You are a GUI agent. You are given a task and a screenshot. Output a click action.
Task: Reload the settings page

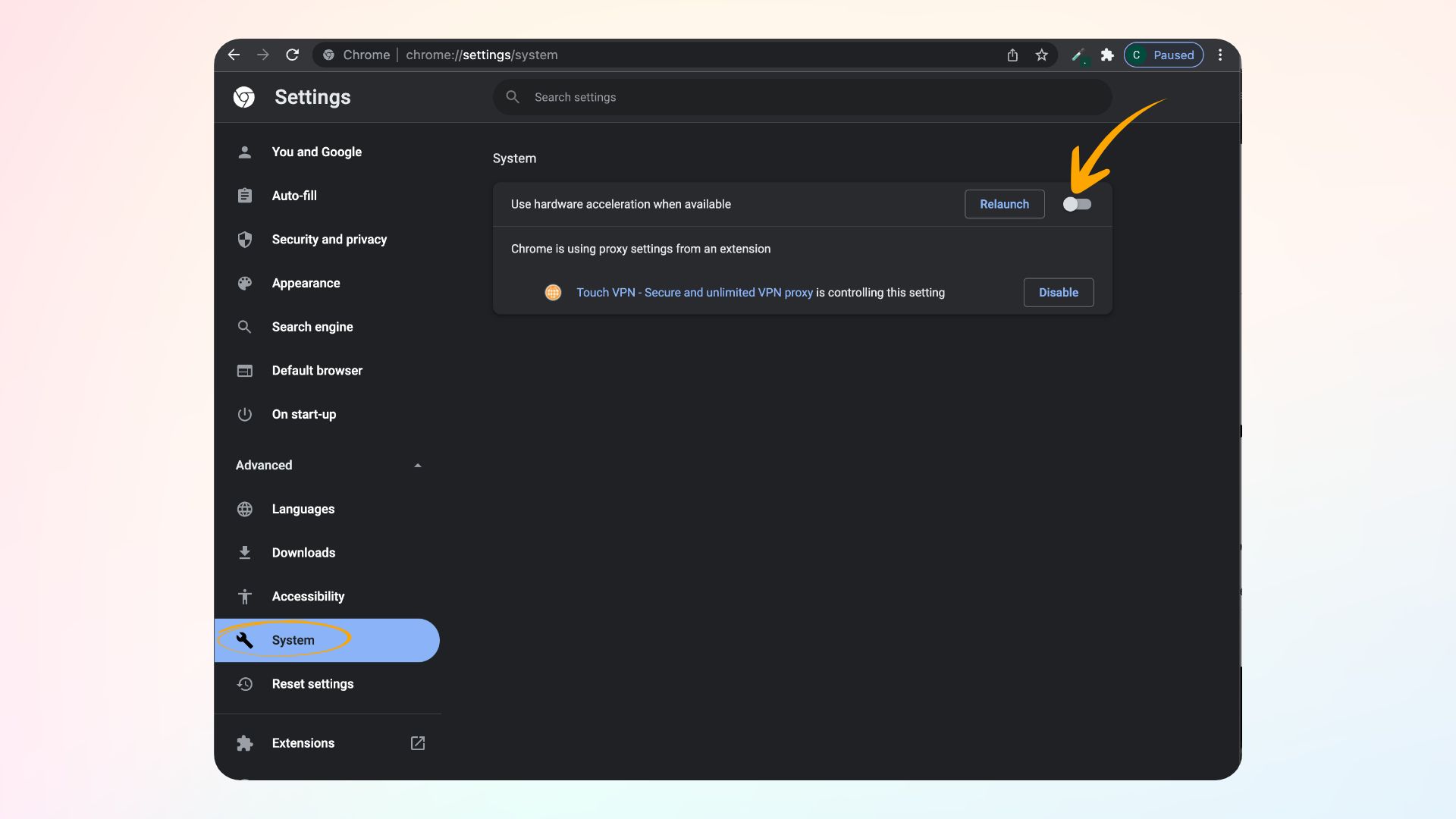[292, 55]
